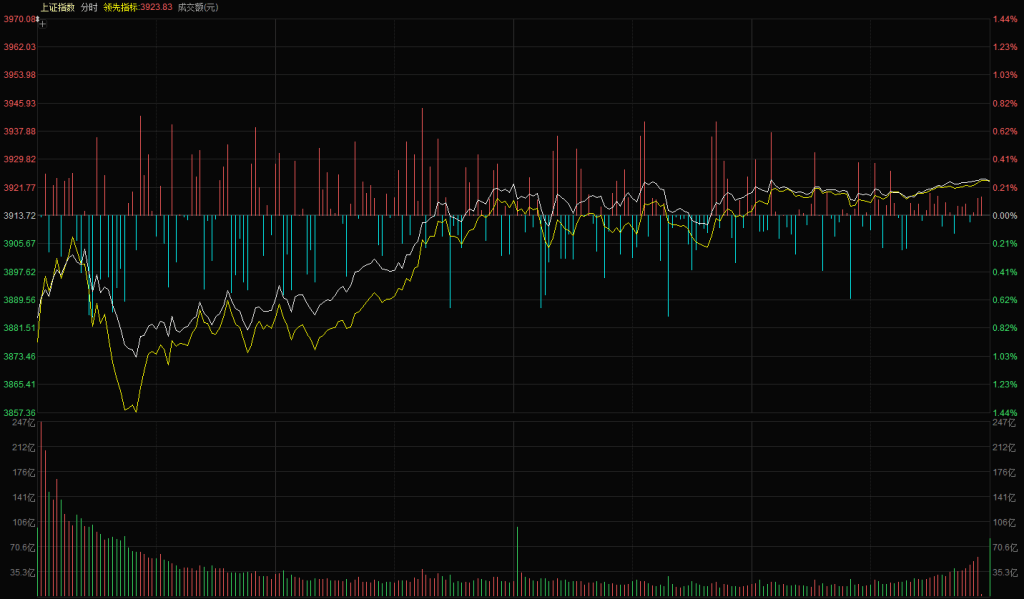Click the 3889.56 green price axis label
Image resolution: width=1024 pixels, height=599 pixels.
pyautogui.click(x=20, y=299)
